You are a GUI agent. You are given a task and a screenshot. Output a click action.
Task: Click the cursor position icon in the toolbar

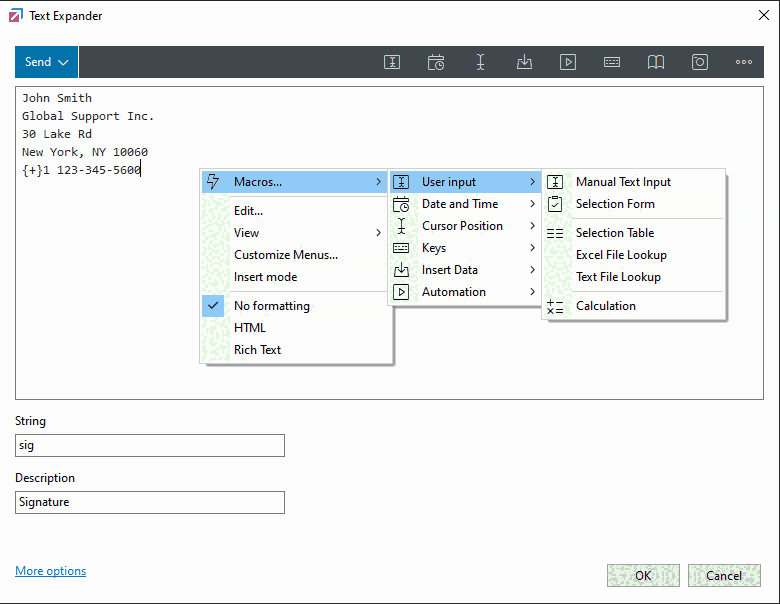pyautogui.click(x=480, y=62)
